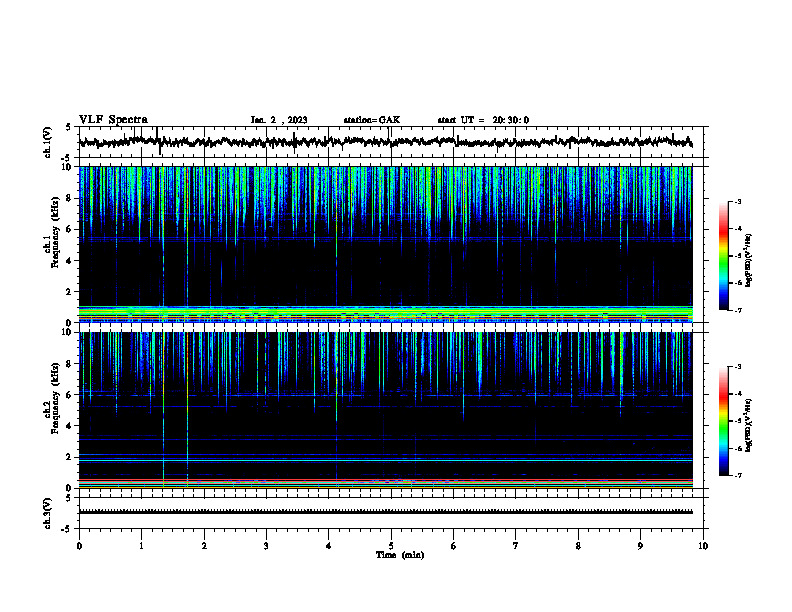
Task: Click the lower color scale bar
Action: point(723,421)
